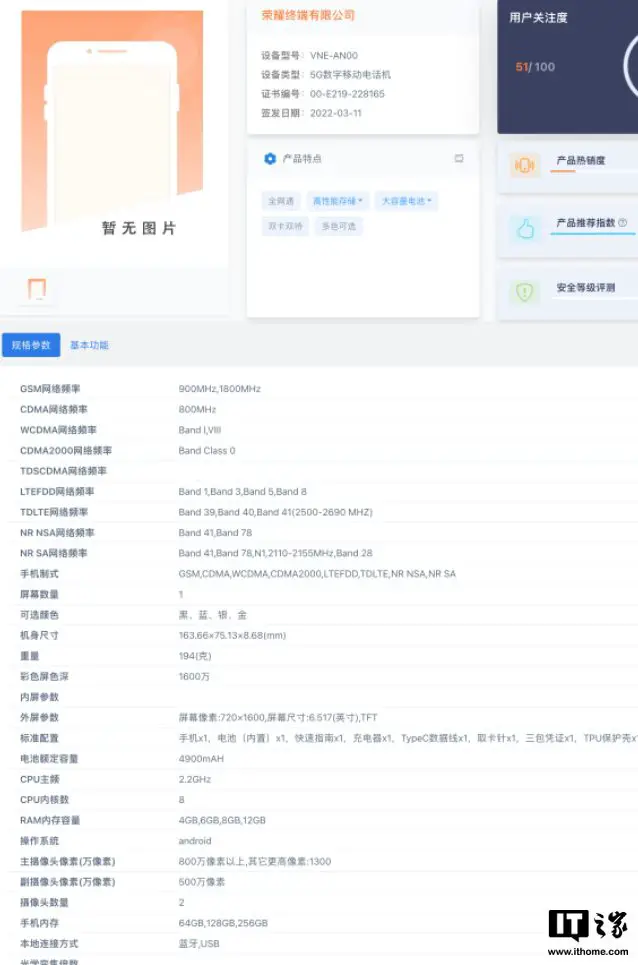Click the value Band Class 0

point(207,450)
